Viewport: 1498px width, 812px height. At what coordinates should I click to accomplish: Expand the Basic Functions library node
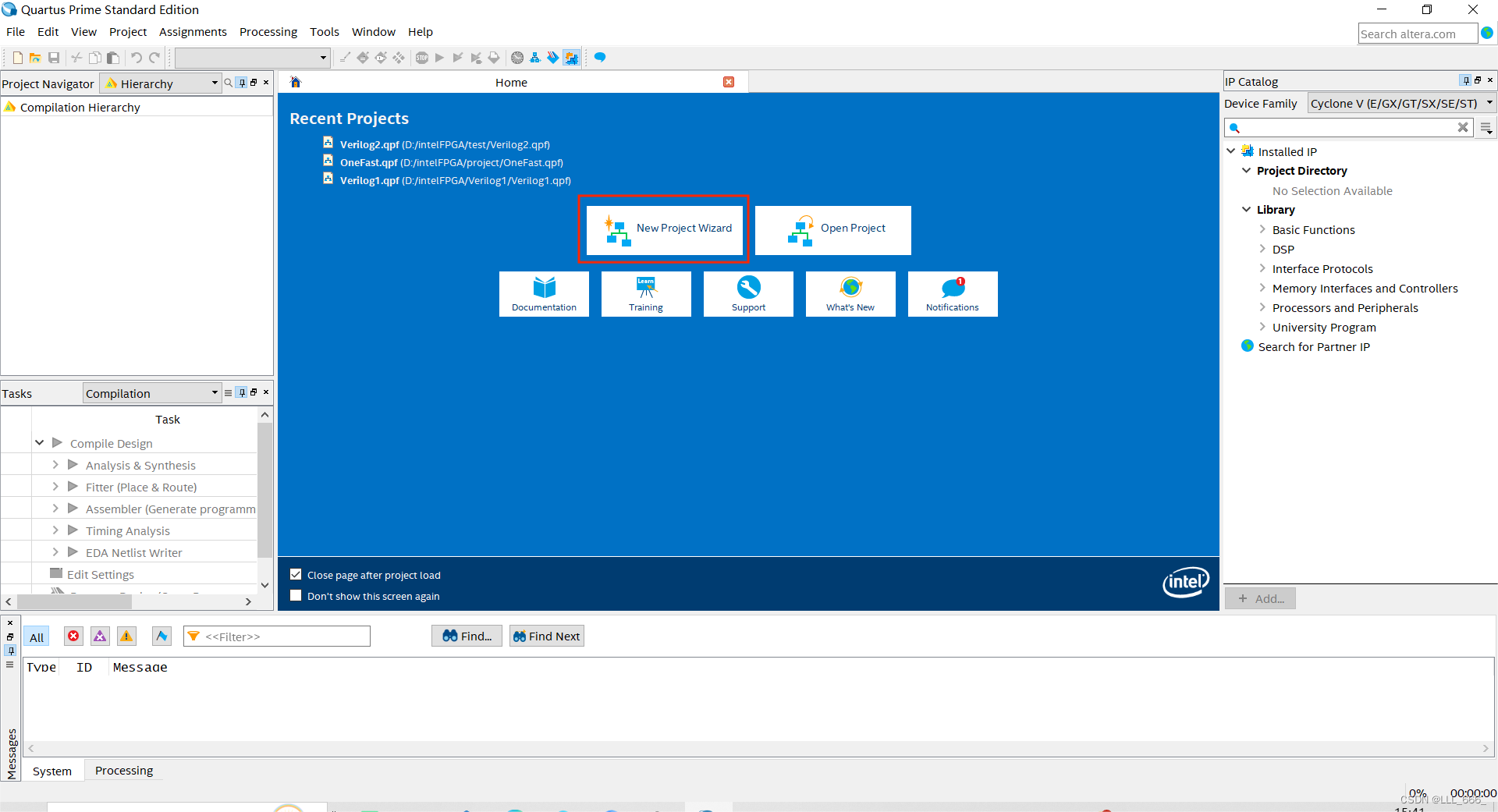[1262, 229]
